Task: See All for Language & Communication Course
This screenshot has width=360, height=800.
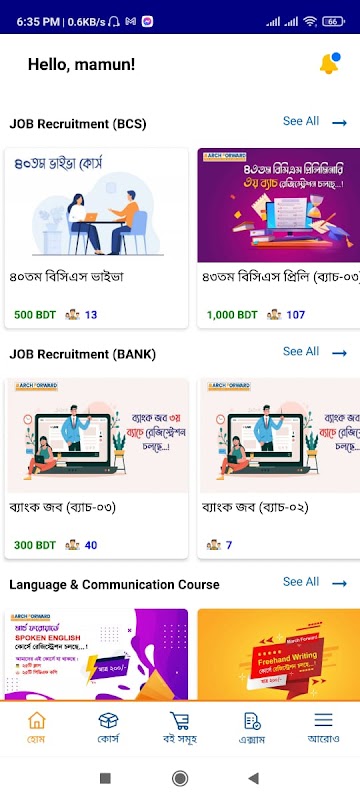Action: coord(301,582)
